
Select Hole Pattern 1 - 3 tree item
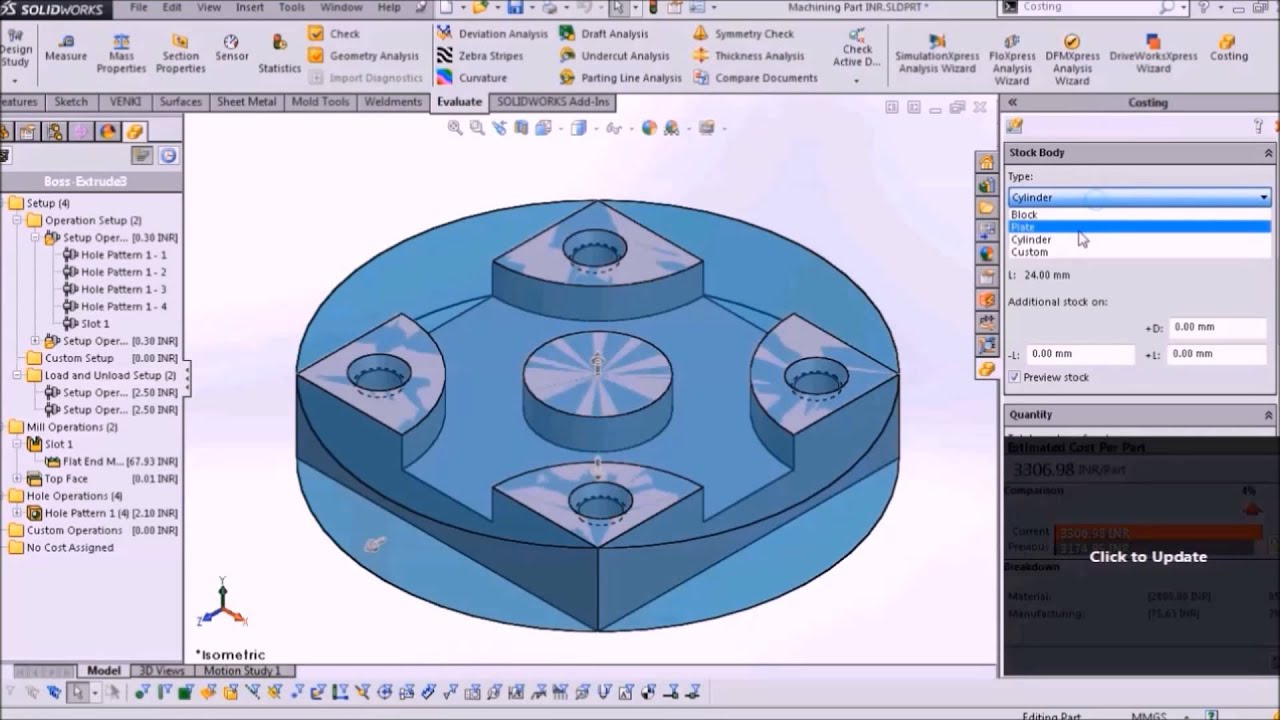[x=115, y=289]
